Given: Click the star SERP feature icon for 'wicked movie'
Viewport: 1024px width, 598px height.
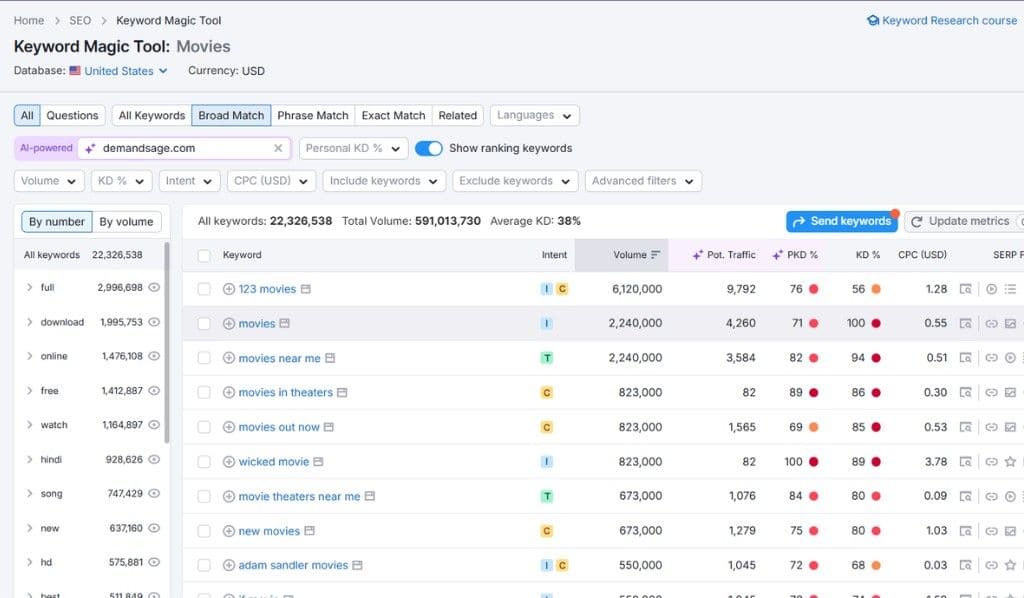Looking at the screenshot, I should [x=1010, y=462].
